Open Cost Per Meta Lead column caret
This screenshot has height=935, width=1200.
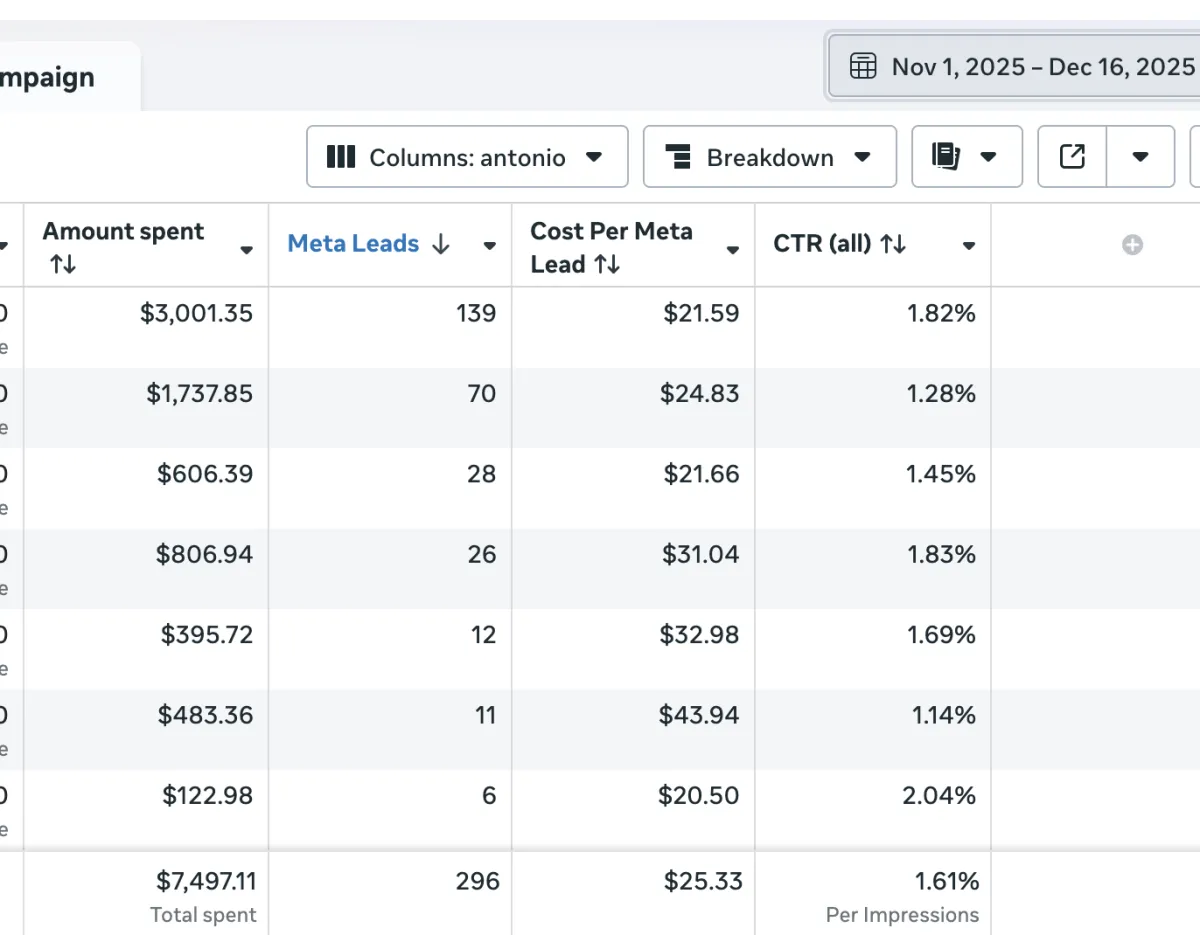point(733,250)
